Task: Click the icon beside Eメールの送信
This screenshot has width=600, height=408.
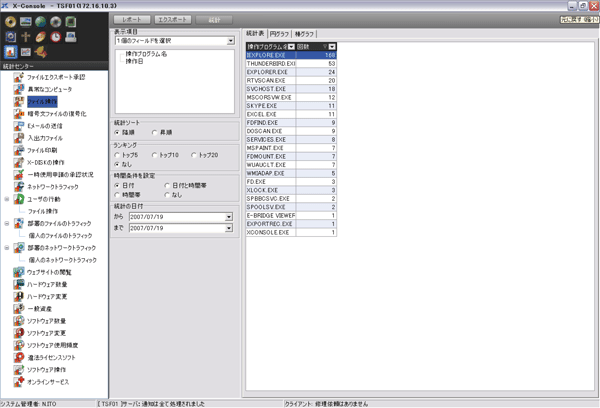Action: (x=19, y=126)
